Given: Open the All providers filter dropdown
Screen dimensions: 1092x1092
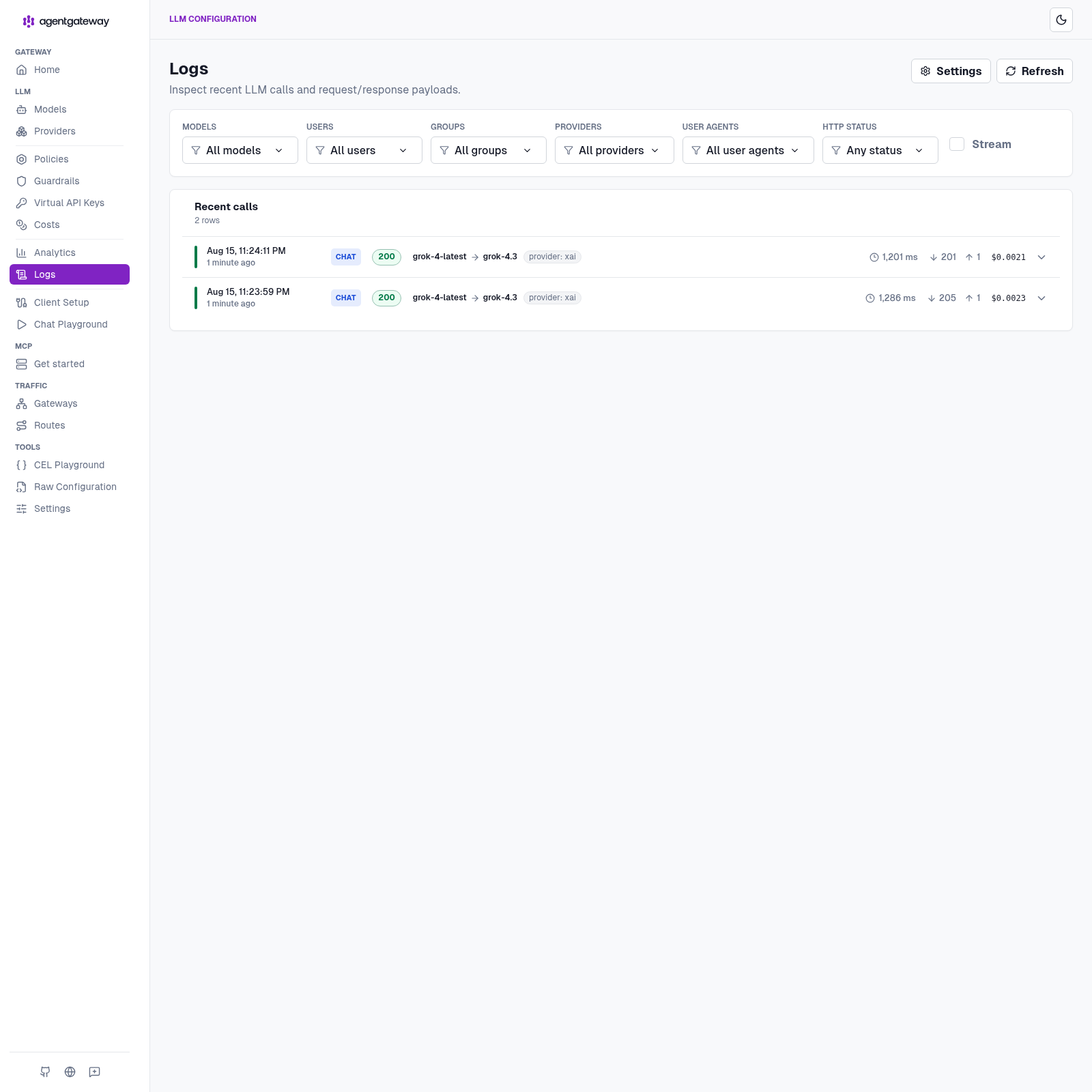Looking at the screenshot, I should [614, 150].
